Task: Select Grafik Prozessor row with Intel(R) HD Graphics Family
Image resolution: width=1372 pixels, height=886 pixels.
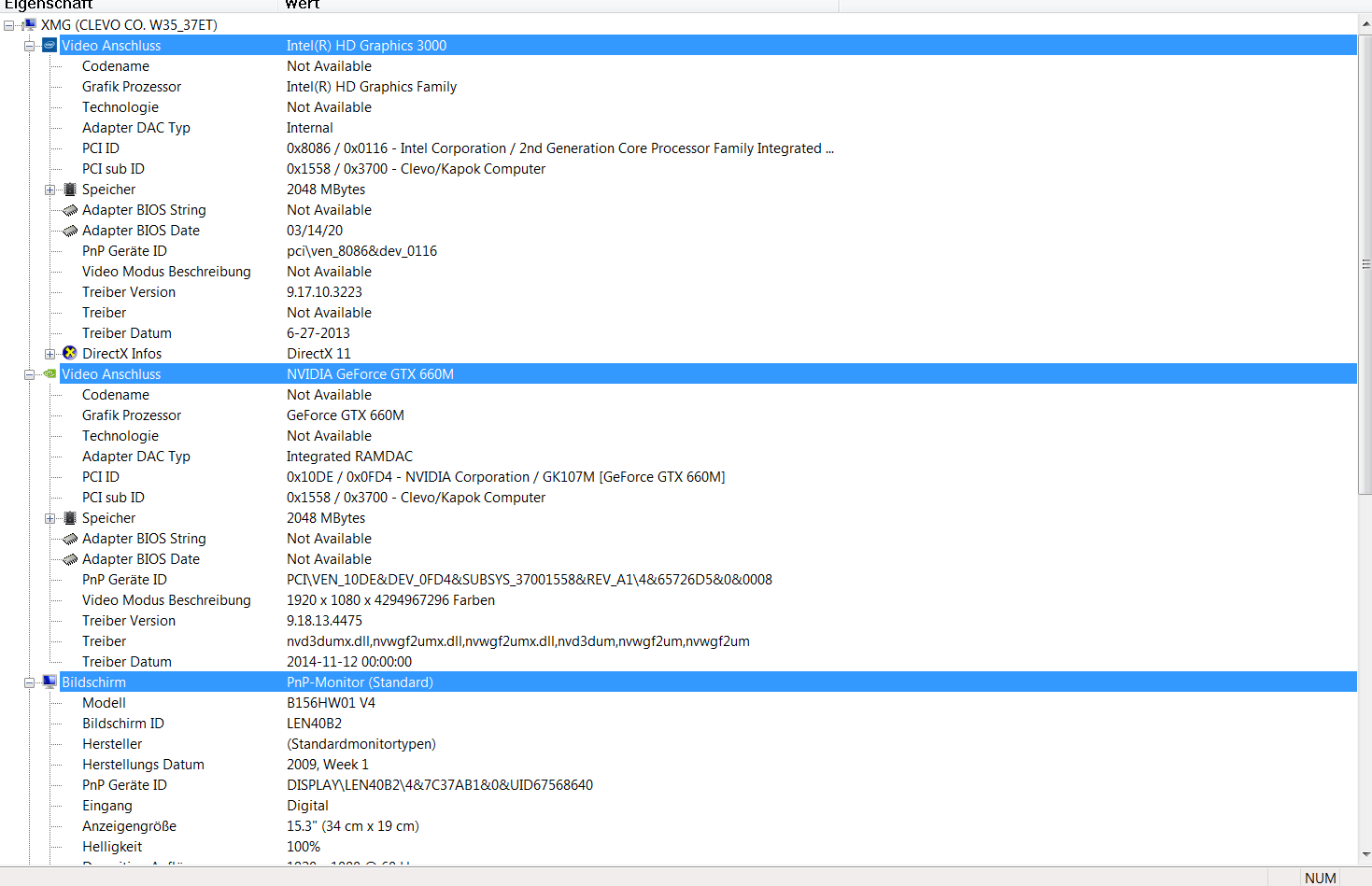Action: pyautogui.click(x=708, y=87)
